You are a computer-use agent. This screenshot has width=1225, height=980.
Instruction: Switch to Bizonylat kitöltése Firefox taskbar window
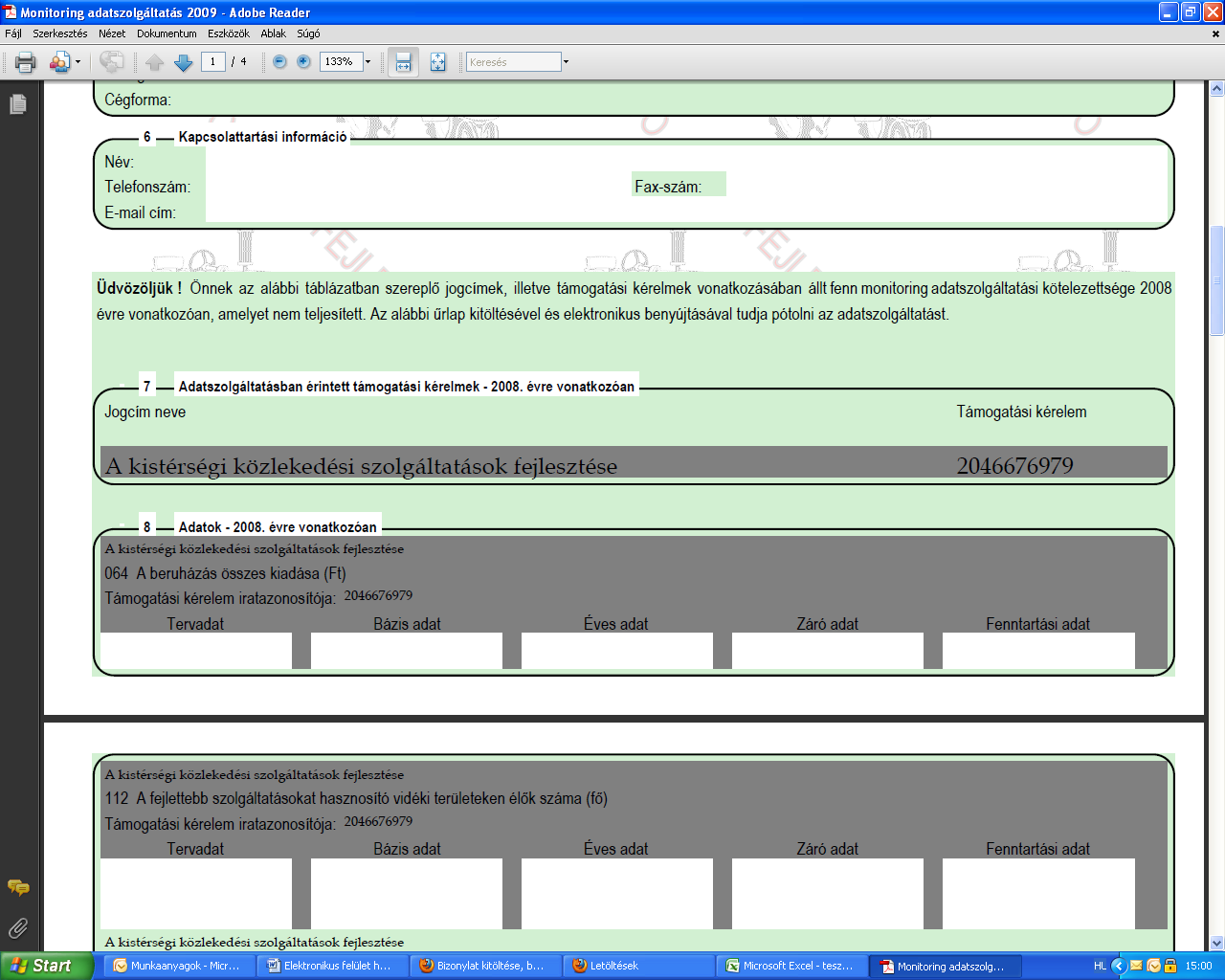487,966
